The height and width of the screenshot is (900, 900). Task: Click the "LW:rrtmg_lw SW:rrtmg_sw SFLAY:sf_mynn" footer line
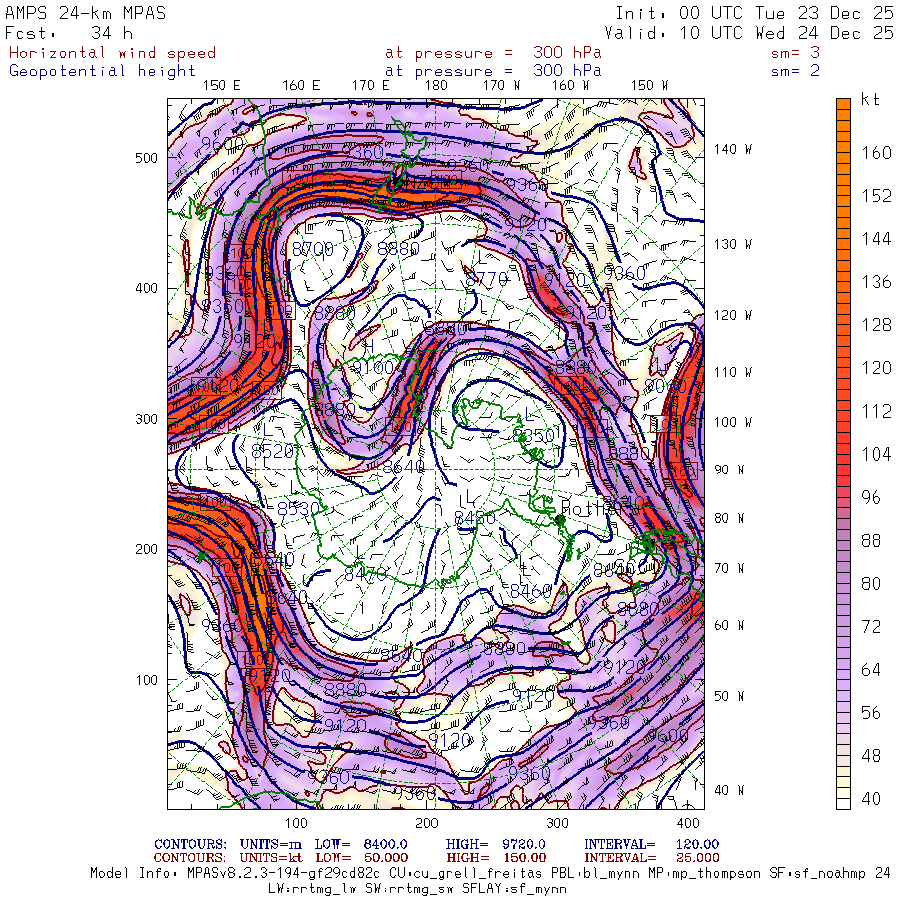point(417,889)
